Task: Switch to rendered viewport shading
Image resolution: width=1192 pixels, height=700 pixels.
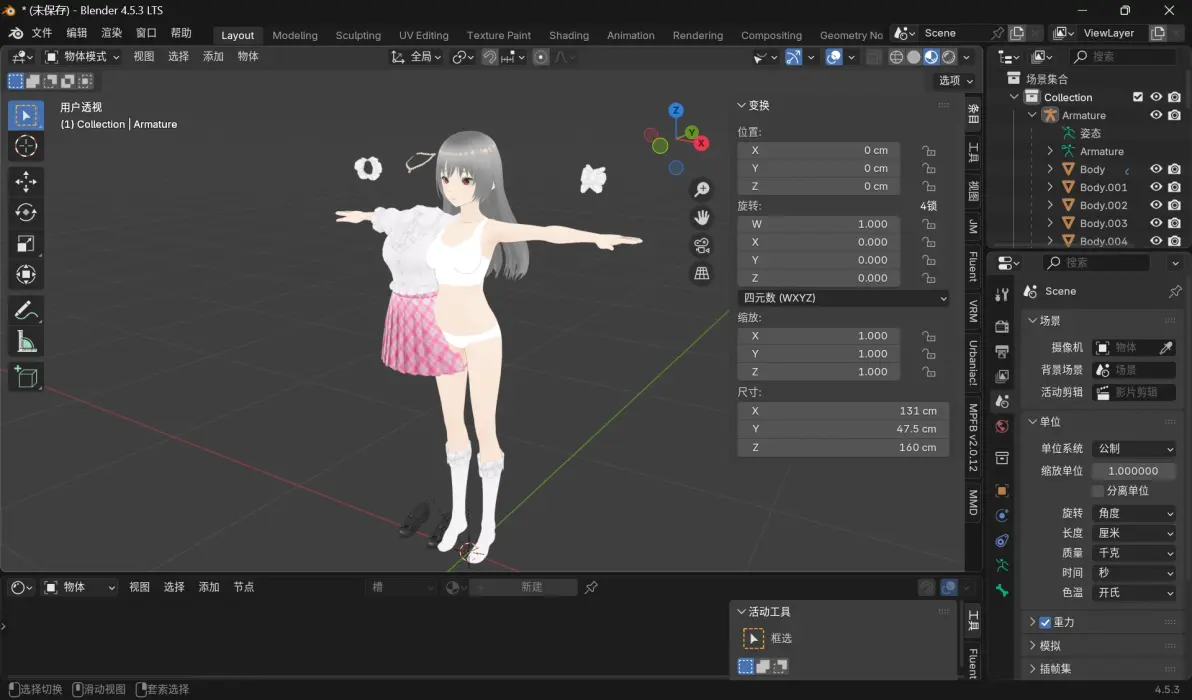Action: click(949, 57)
